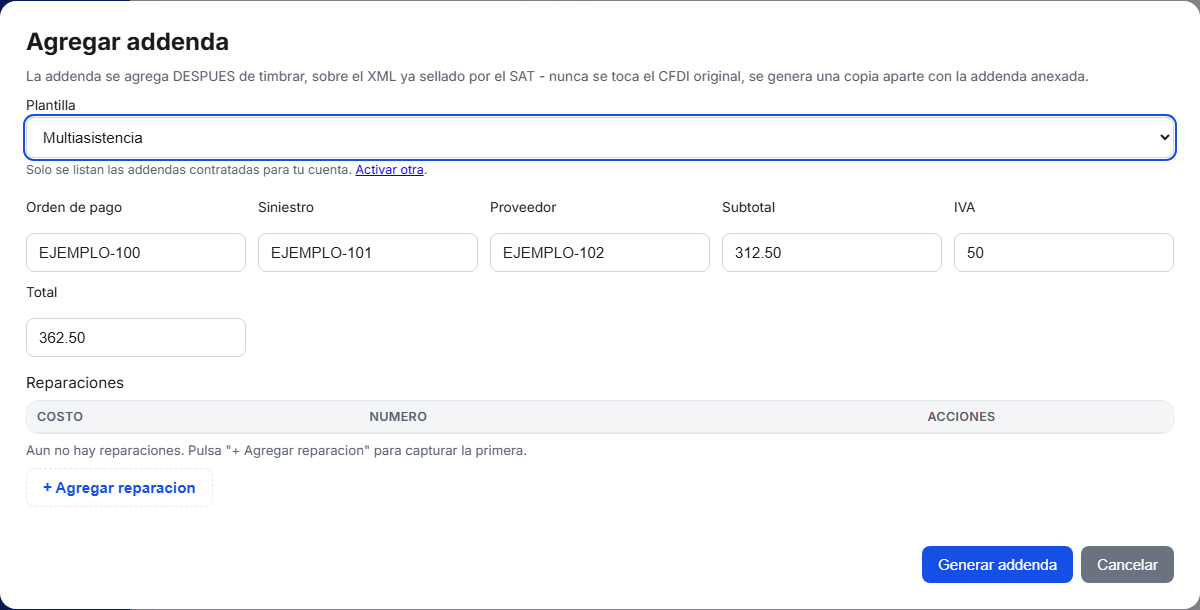Add a repair with "+ Agregar reparacion"
1200x610 pixels.
point(119,488)
